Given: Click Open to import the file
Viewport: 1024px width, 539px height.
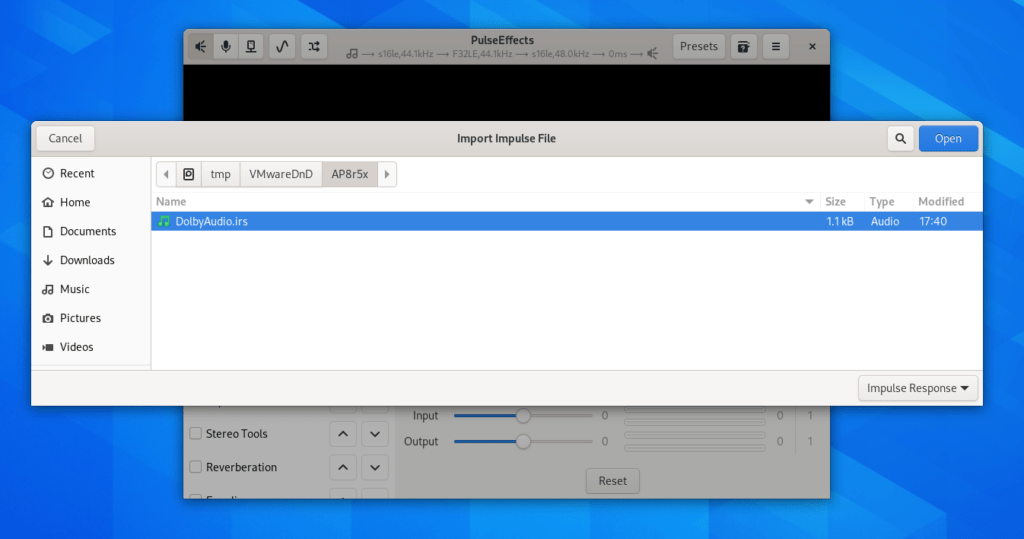Looking at the screenshot, I should tap(948, 139).
